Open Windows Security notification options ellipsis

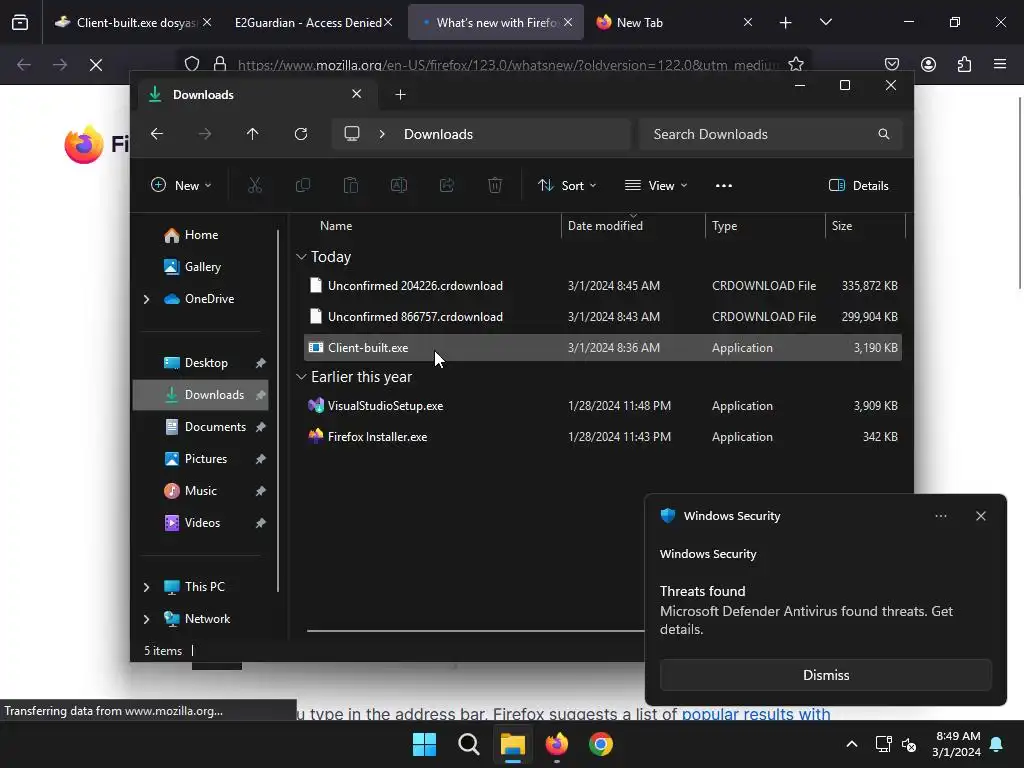[941, 516]
